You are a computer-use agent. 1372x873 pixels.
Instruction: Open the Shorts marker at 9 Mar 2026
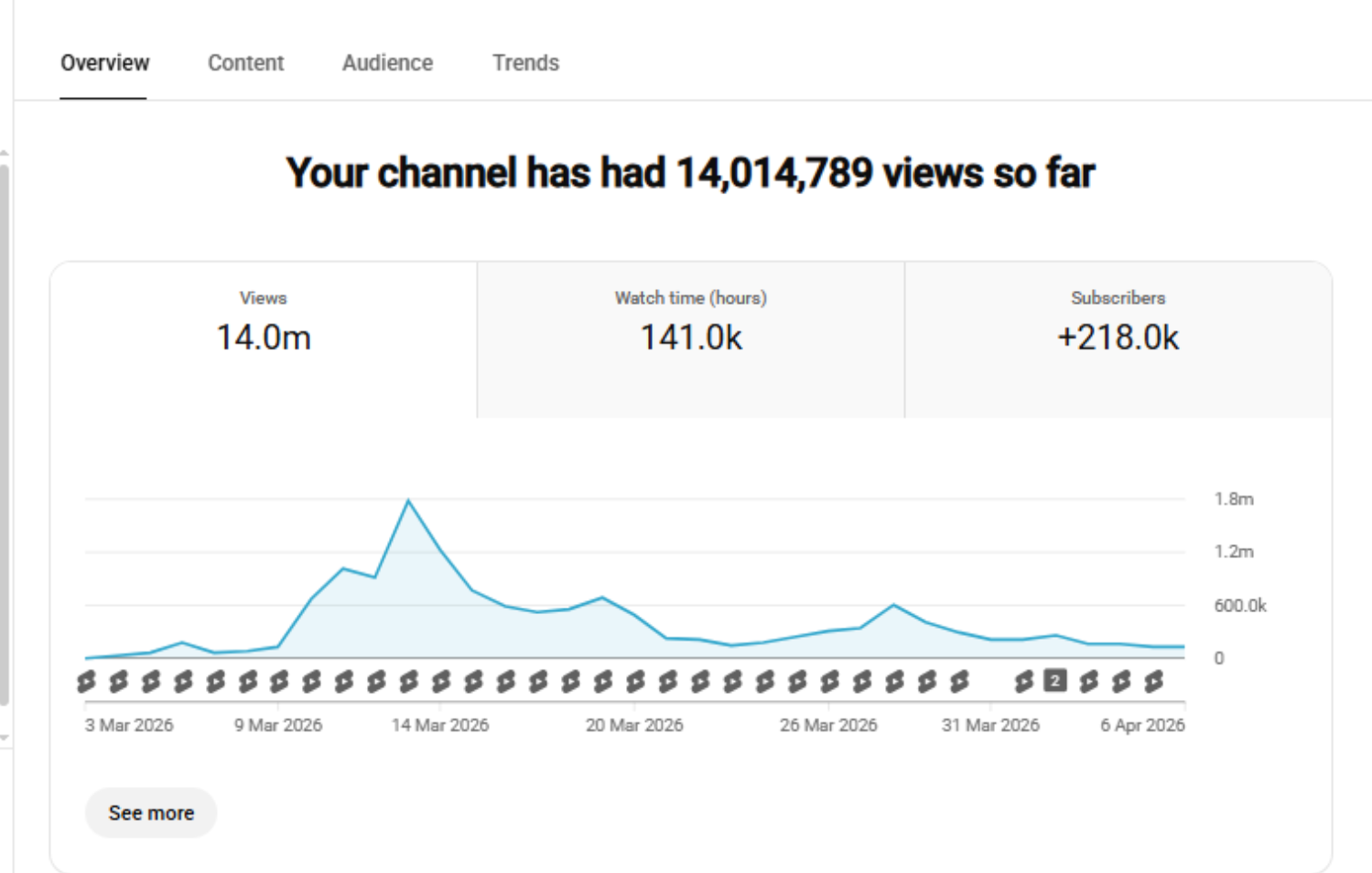tap(280, 682)
